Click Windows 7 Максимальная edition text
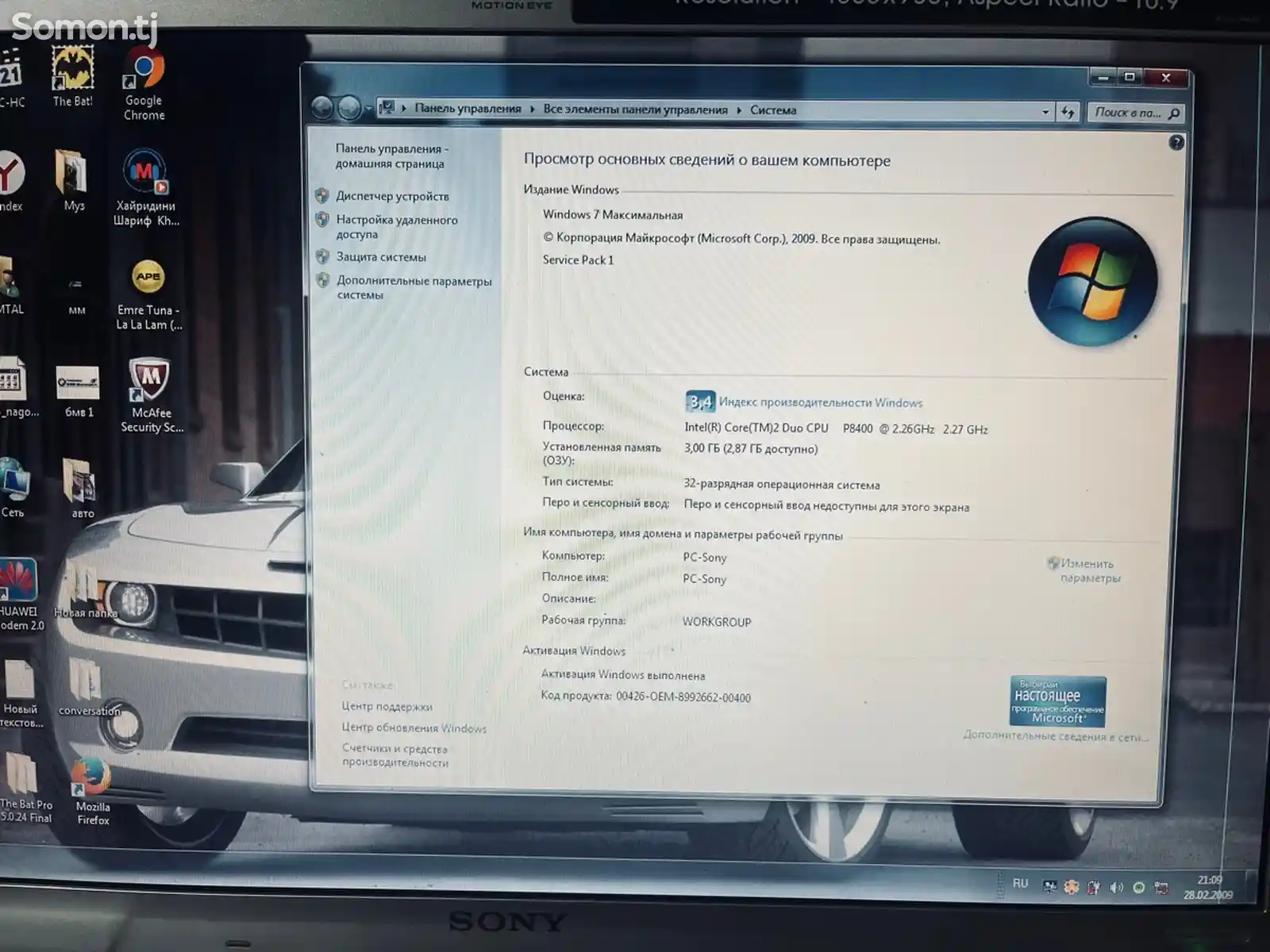The height and width of the screenshot is (952, 1270). 613,215
